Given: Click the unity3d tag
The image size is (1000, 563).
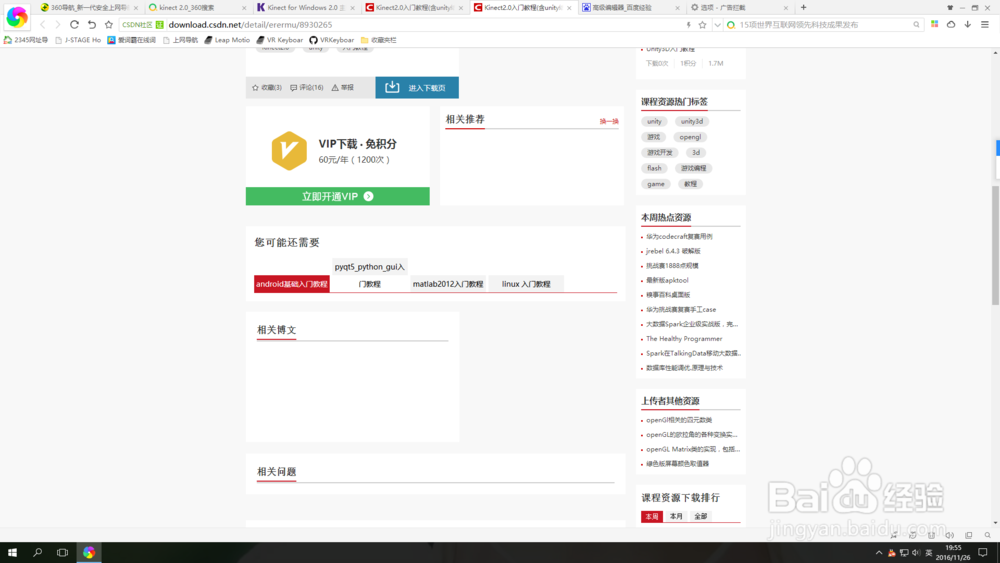Looking at the screenshot, I should (691, 121).
